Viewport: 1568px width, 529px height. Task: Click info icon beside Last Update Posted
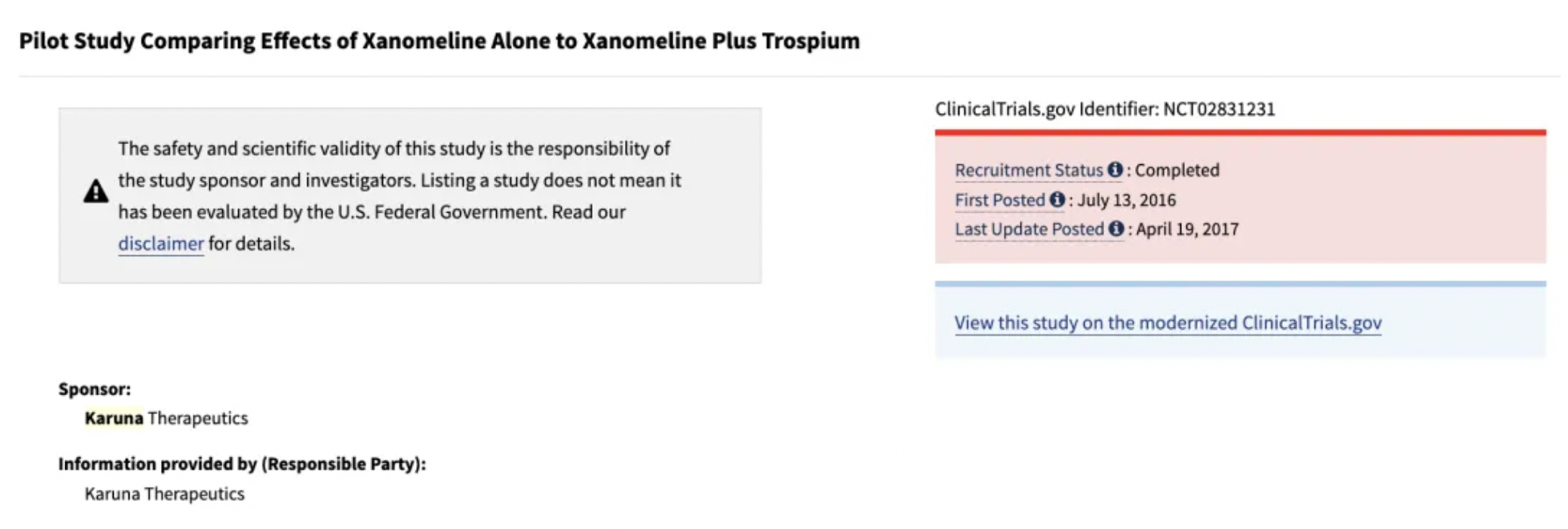coord(1117,229)
